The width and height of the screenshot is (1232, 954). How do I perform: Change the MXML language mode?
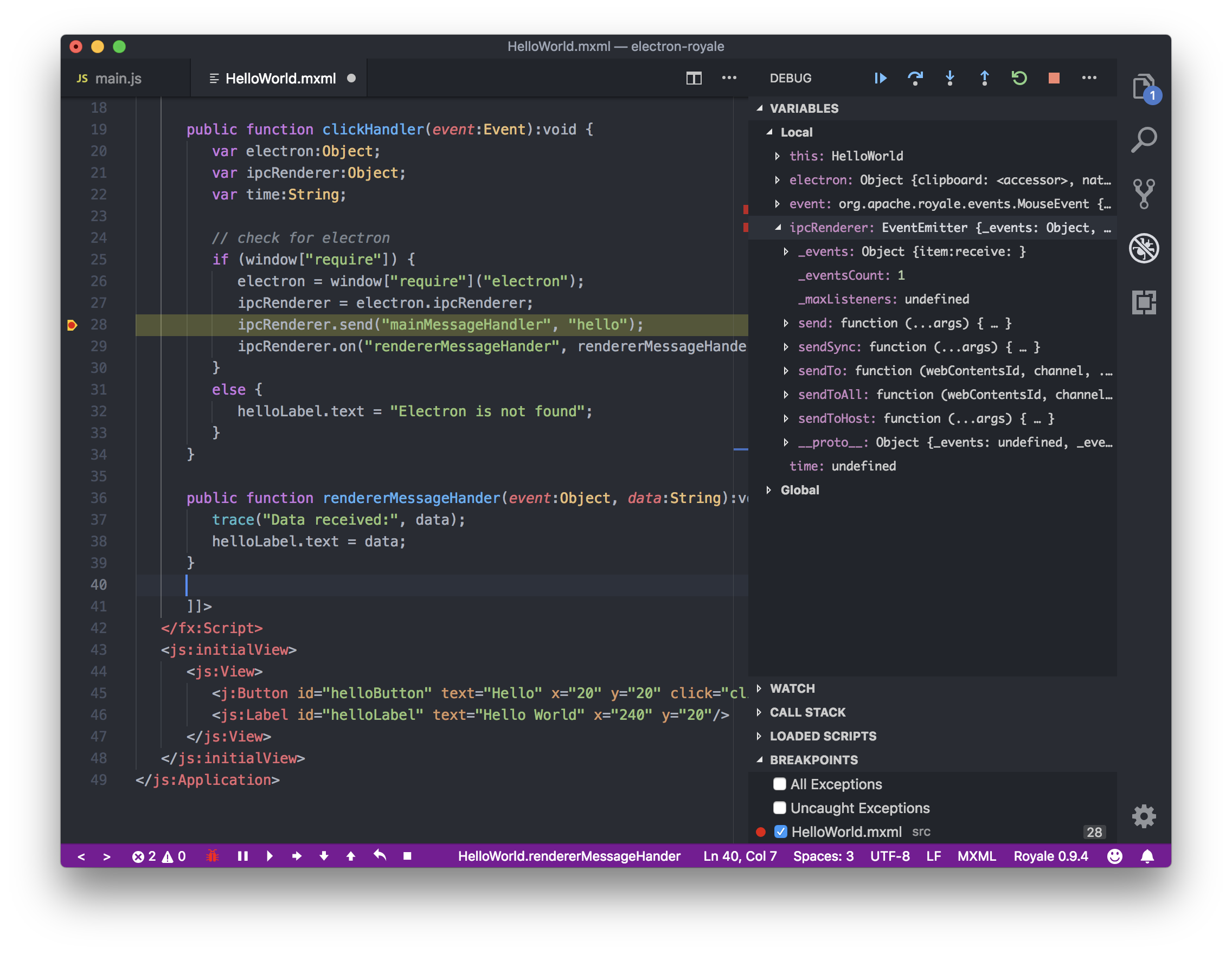(x=976, y=856)
